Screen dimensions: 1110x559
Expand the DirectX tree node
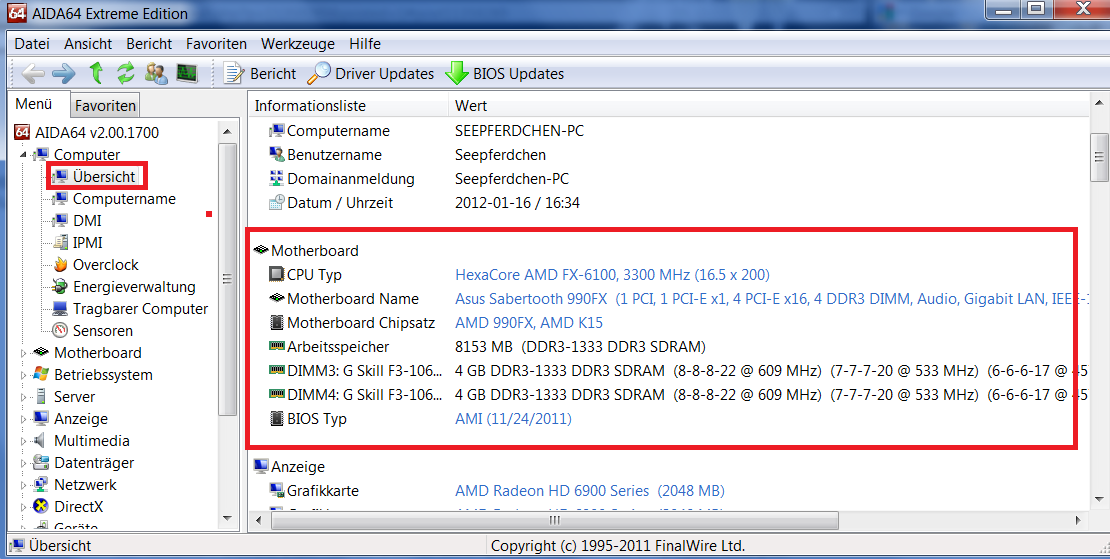coord(23,507)
